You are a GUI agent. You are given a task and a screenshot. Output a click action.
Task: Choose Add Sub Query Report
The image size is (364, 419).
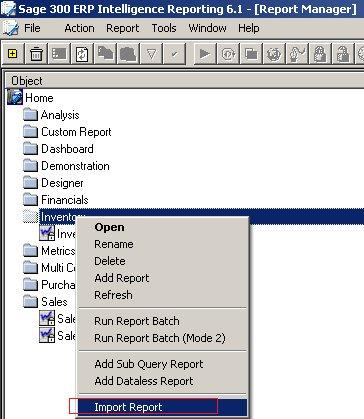(163, 364)
